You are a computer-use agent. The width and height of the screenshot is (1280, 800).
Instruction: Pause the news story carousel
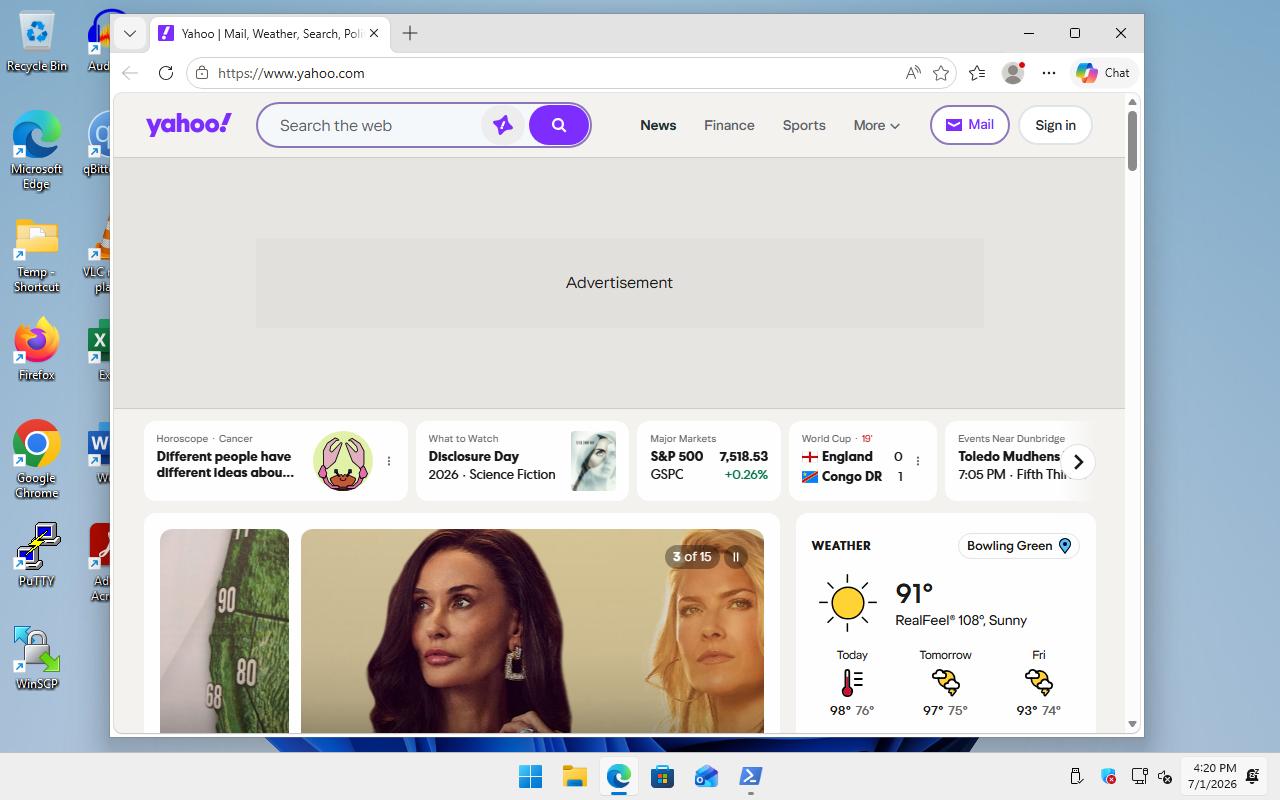(736, 557)
